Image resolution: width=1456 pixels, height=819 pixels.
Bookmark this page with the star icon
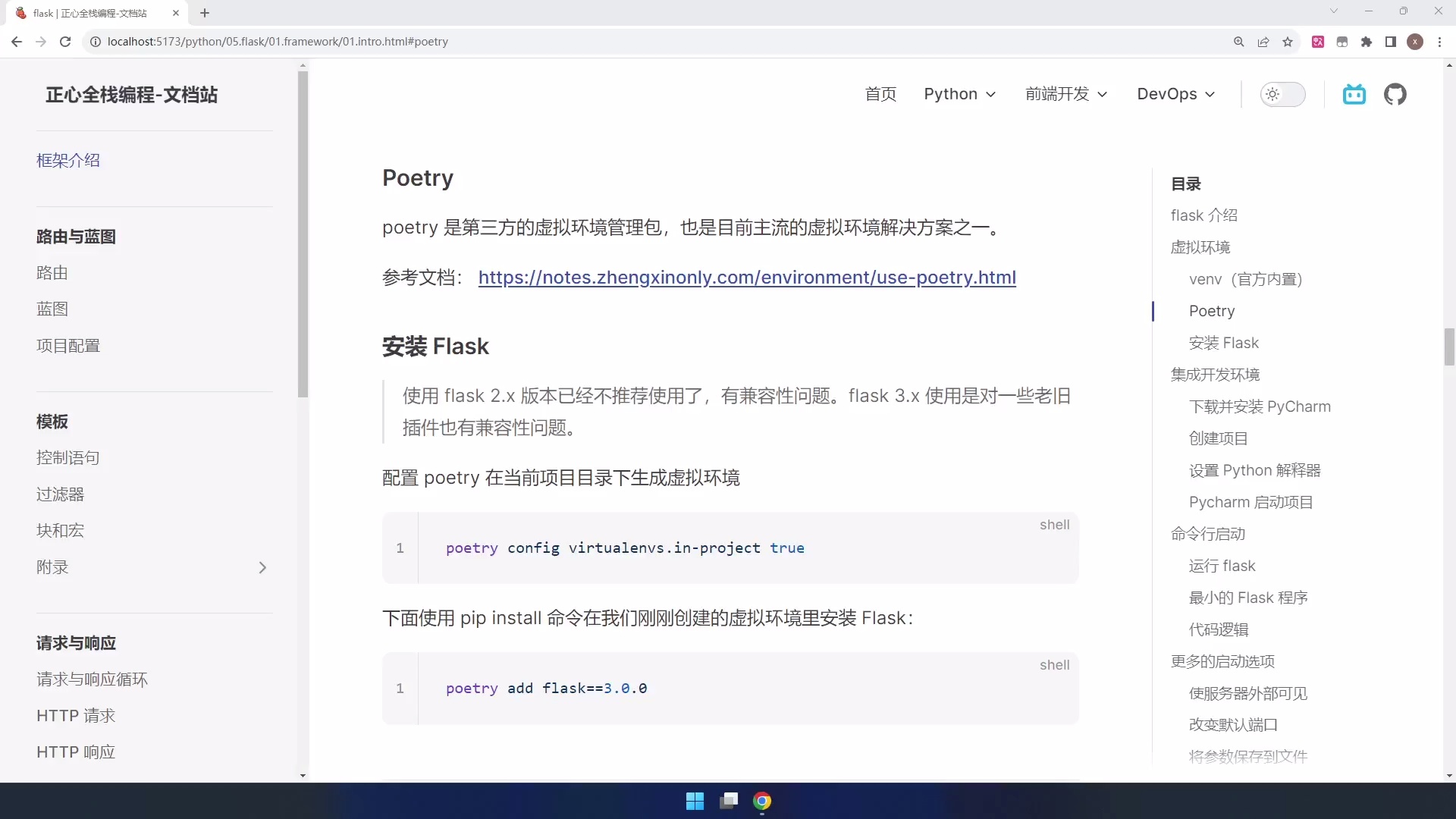pos(1288,42)
